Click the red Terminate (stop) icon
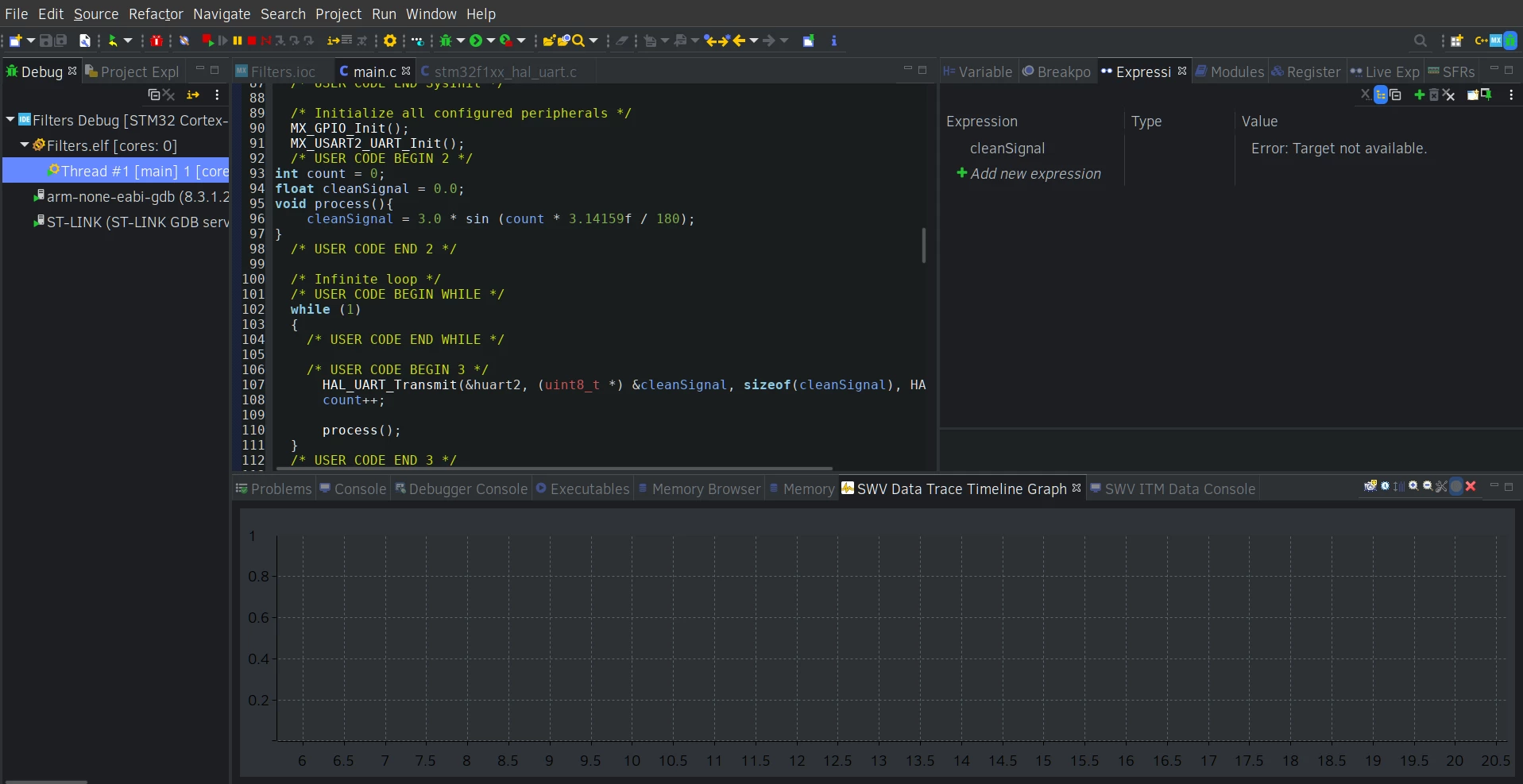This screenshot has height=784, width=1523. click(252, 41)
